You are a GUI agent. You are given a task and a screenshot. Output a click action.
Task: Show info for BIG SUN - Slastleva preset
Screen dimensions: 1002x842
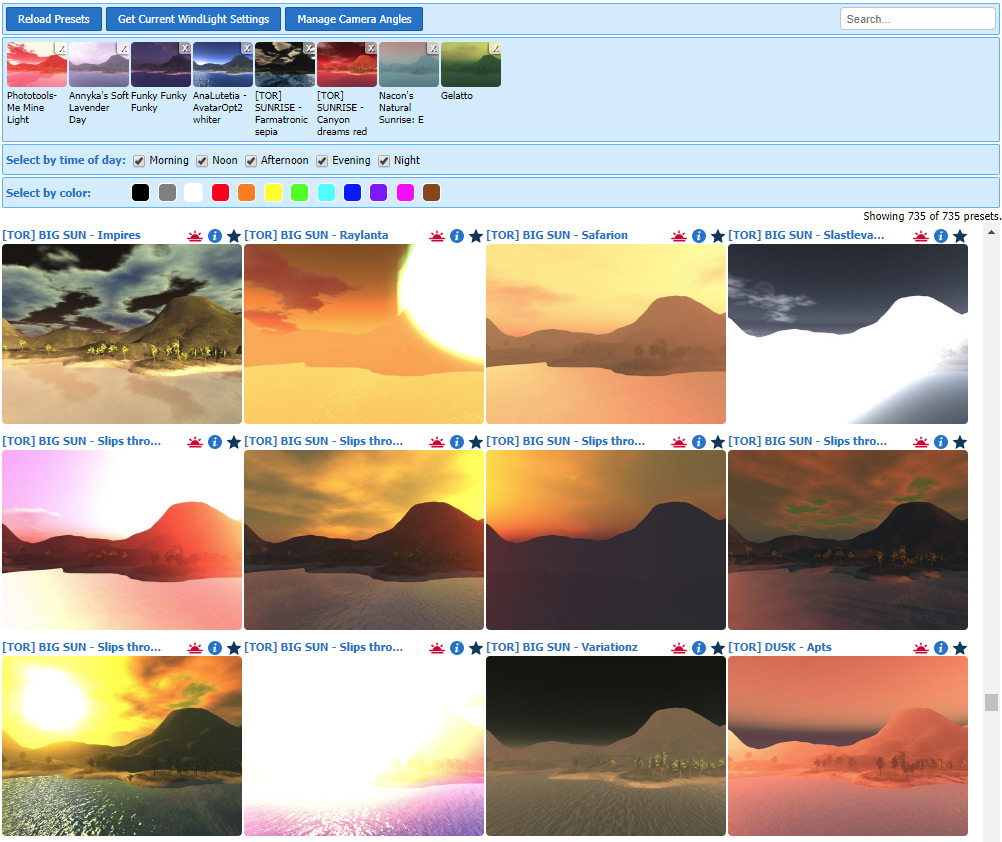tap(940, 236)
